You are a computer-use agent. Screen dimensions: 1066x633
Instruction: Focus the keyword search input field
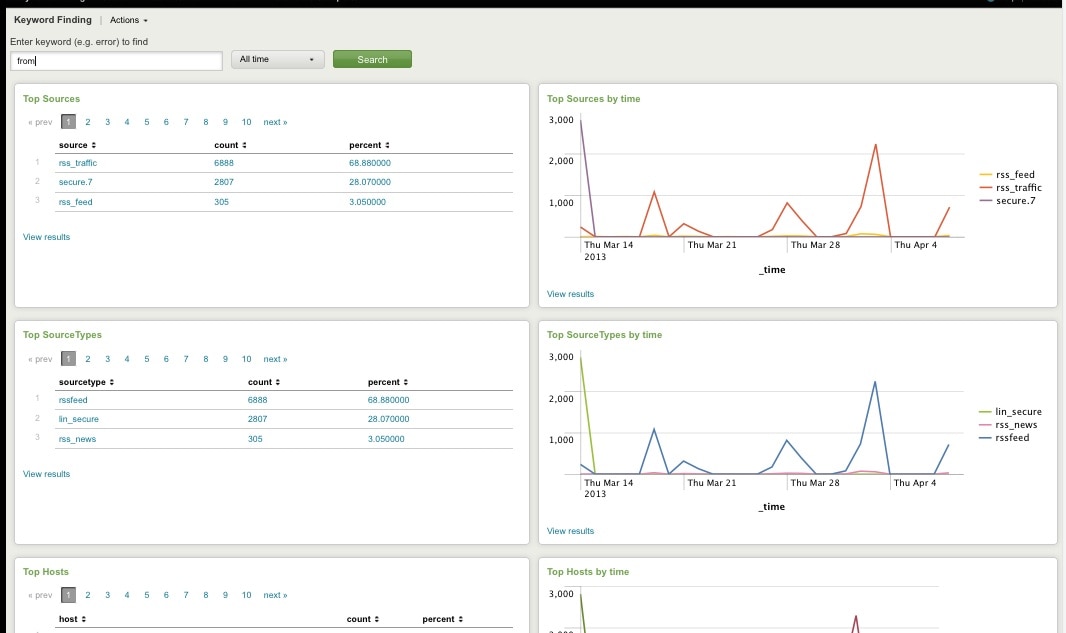click(116, 61)
